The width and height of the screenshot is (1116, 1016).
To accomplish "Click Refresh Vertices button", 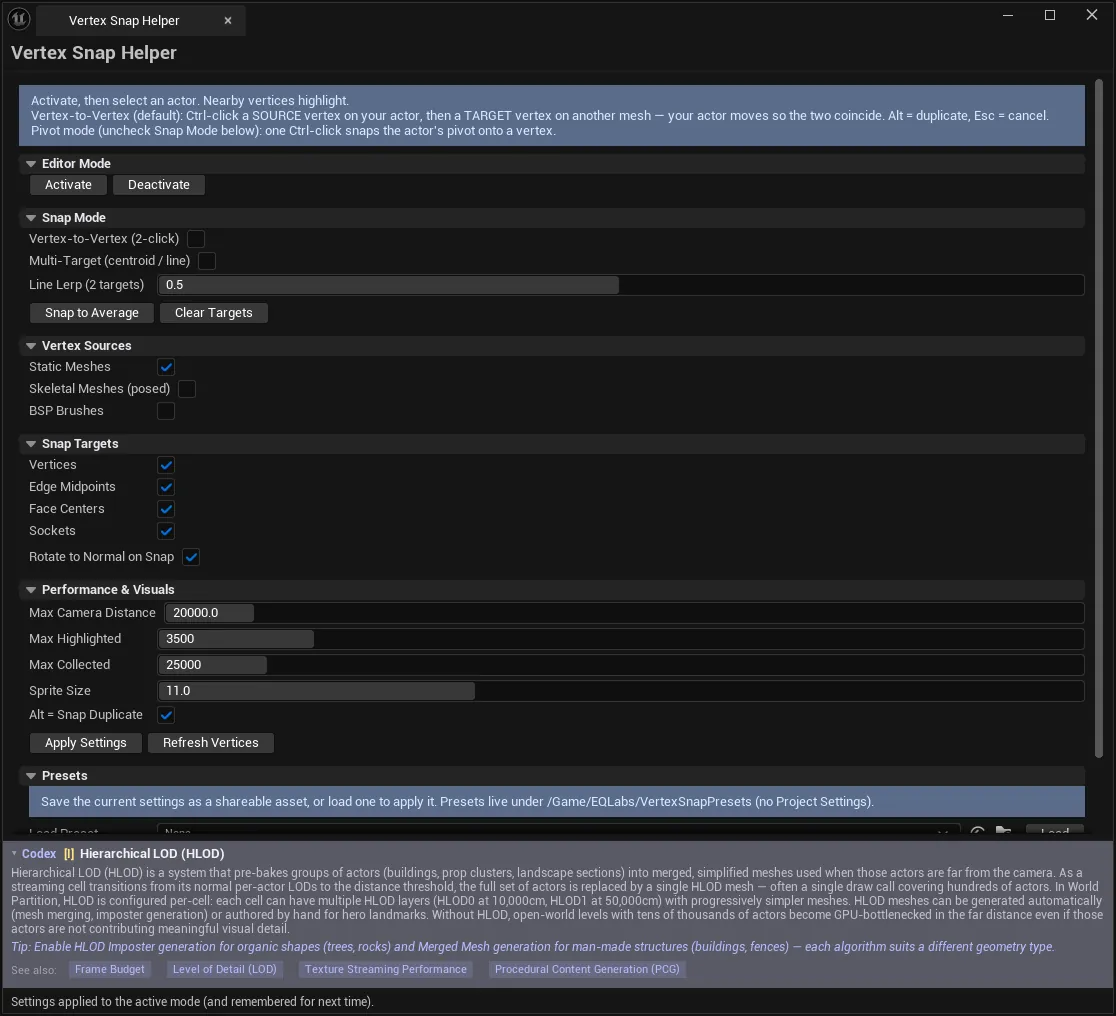I will (x=211, y=743).
